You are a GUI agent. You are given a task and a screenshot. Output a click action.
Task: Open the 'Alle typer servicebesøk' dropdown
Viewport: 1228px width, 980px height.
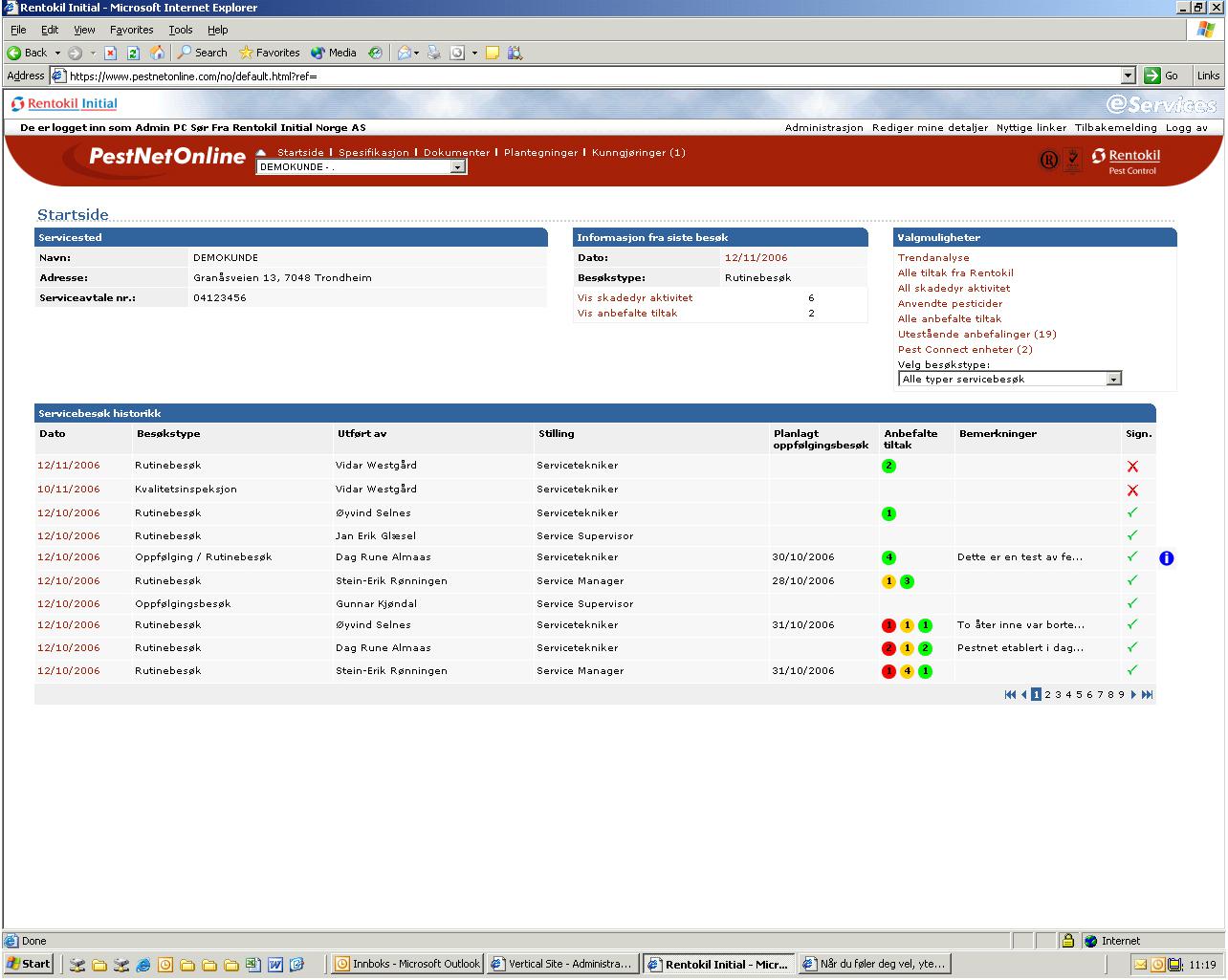tap(1112, 380)
